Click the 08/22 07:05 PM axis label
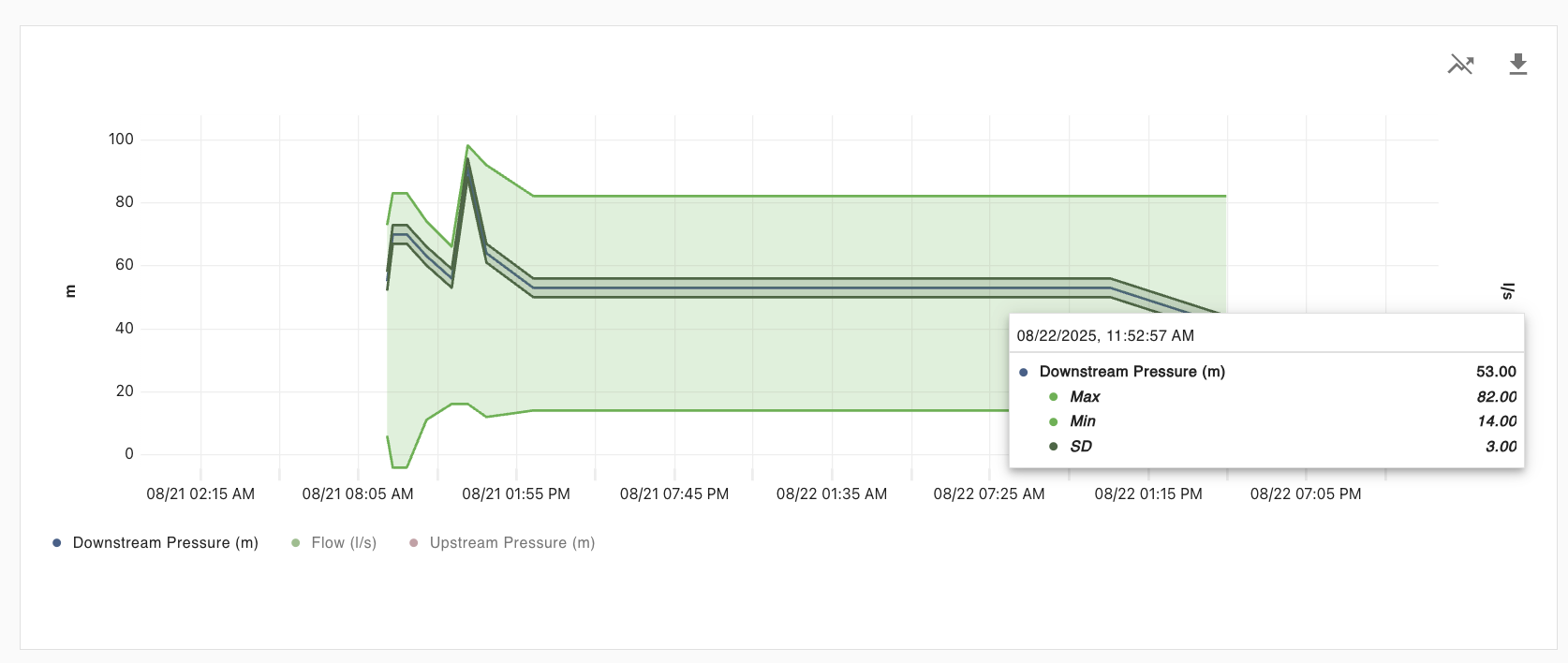1568x663 pixels. pos(1306,494)
